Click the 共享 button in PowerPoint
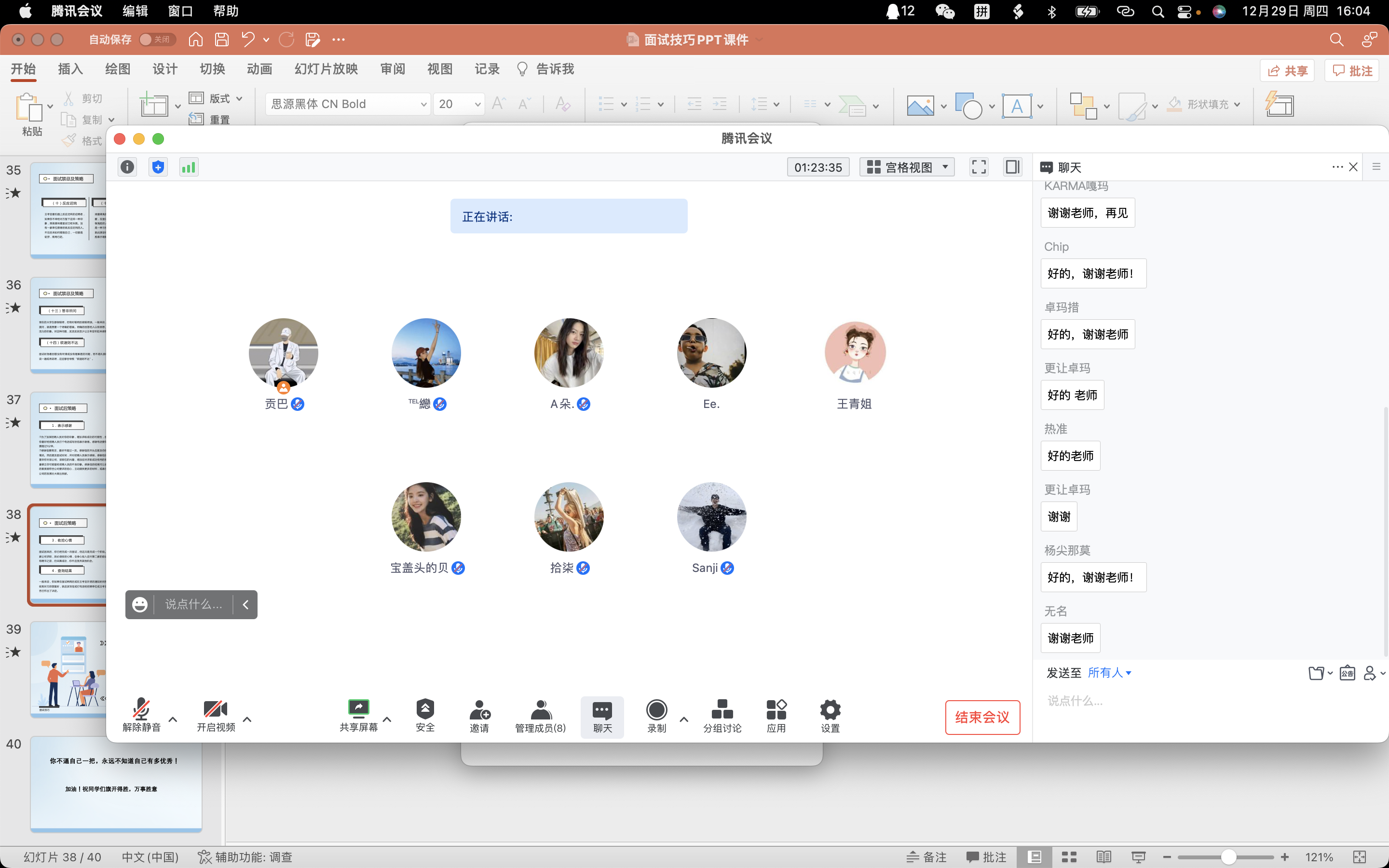The image size is (1389, 868). (x=1287, y=70)
